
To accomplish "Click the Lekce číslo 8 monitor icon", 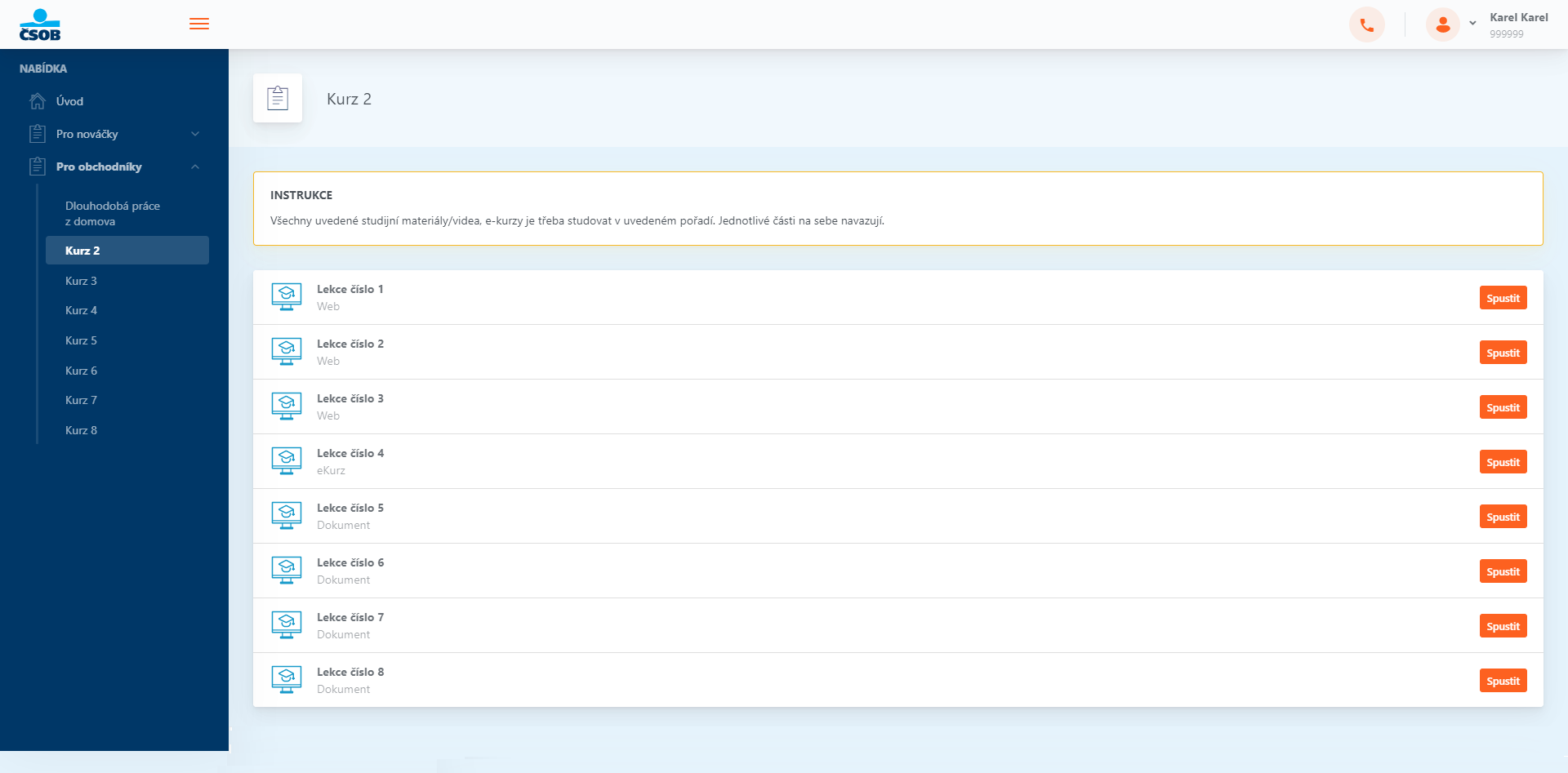I will (287, 680).
